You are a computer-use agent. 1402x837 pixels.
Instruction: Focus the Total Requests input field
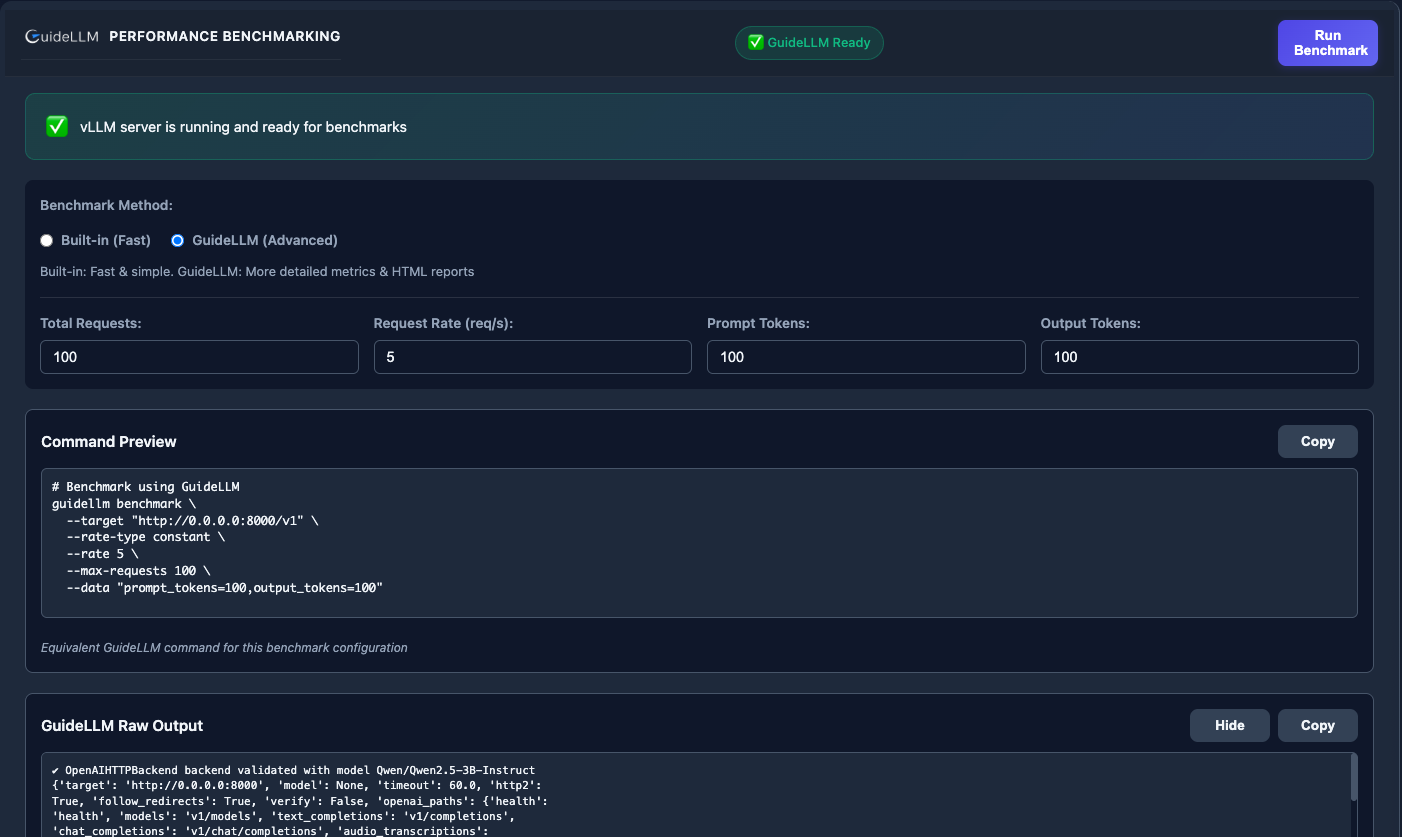coord(199,357)
